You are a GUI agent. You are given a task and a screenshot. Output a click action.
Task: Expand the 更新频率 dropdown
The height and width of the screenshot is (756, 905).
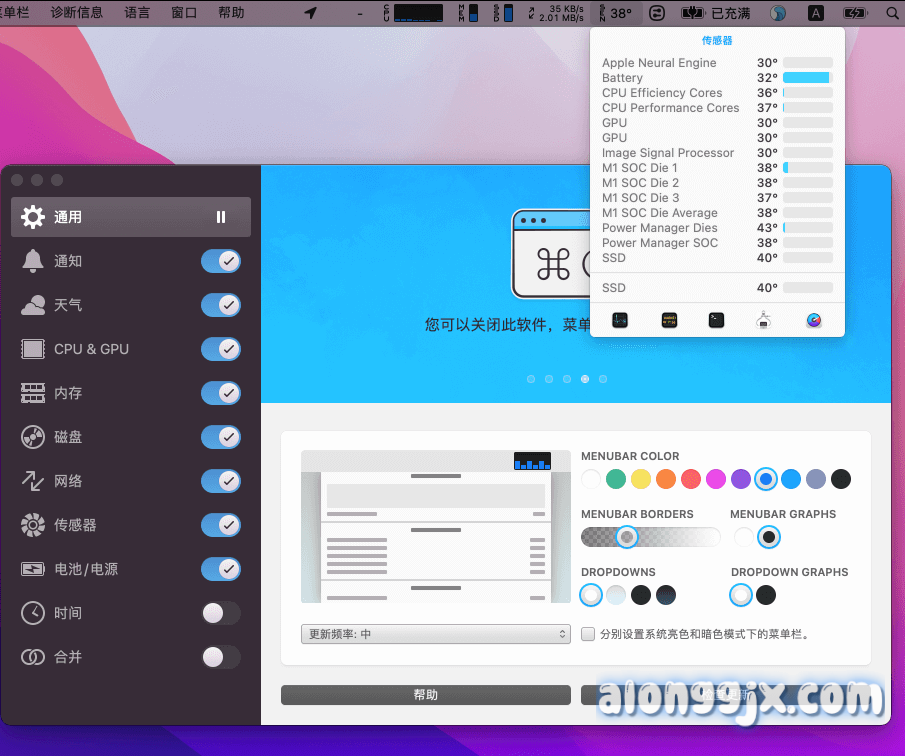click(435, 634)
